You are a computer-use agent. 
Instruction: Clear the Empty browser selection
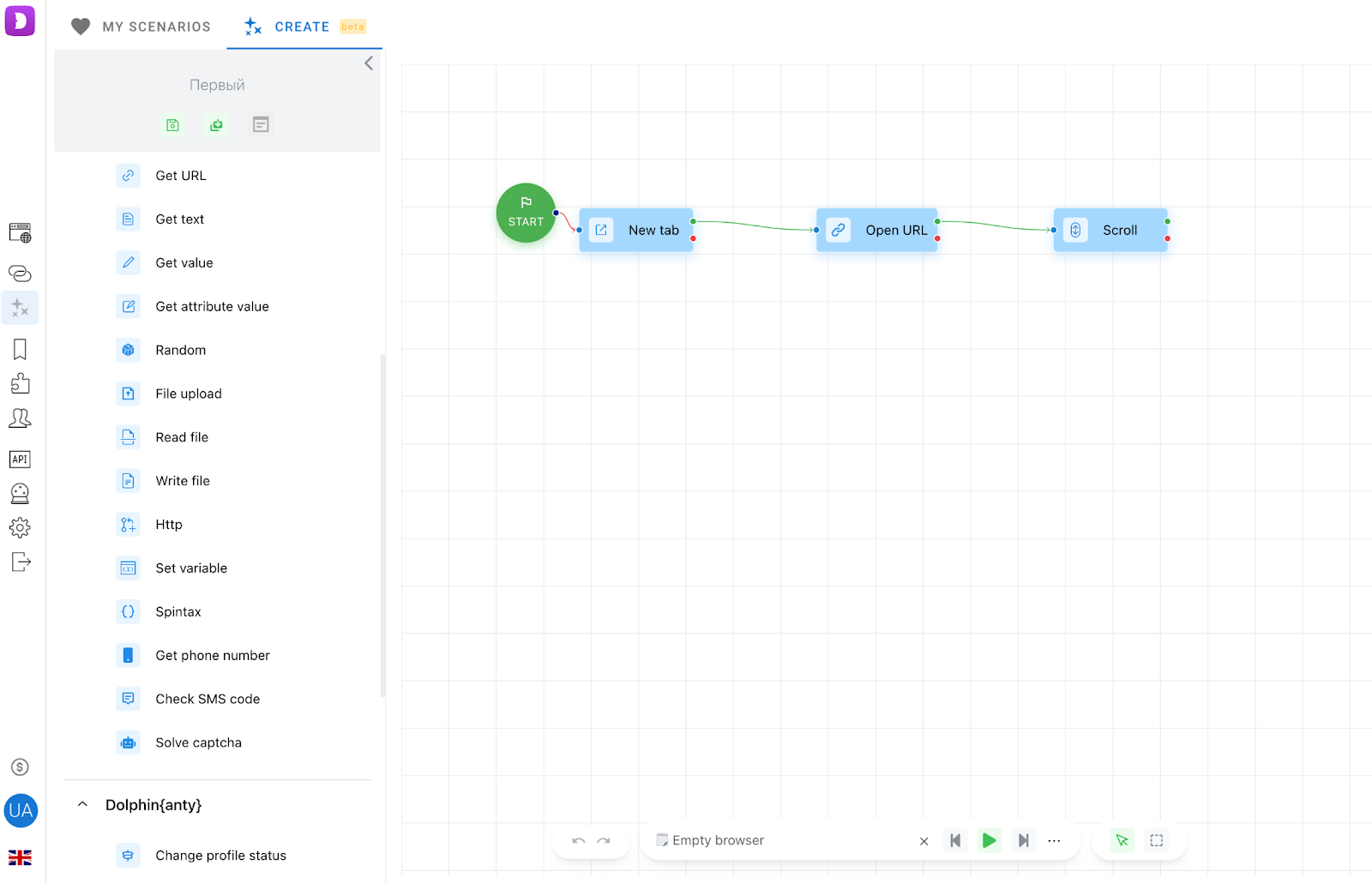(924, 841)
